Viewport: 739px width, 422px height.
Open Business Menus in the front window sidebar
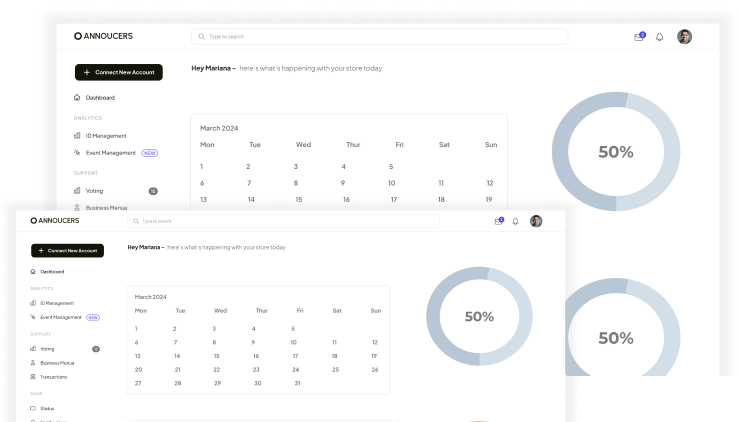(56, 363)
